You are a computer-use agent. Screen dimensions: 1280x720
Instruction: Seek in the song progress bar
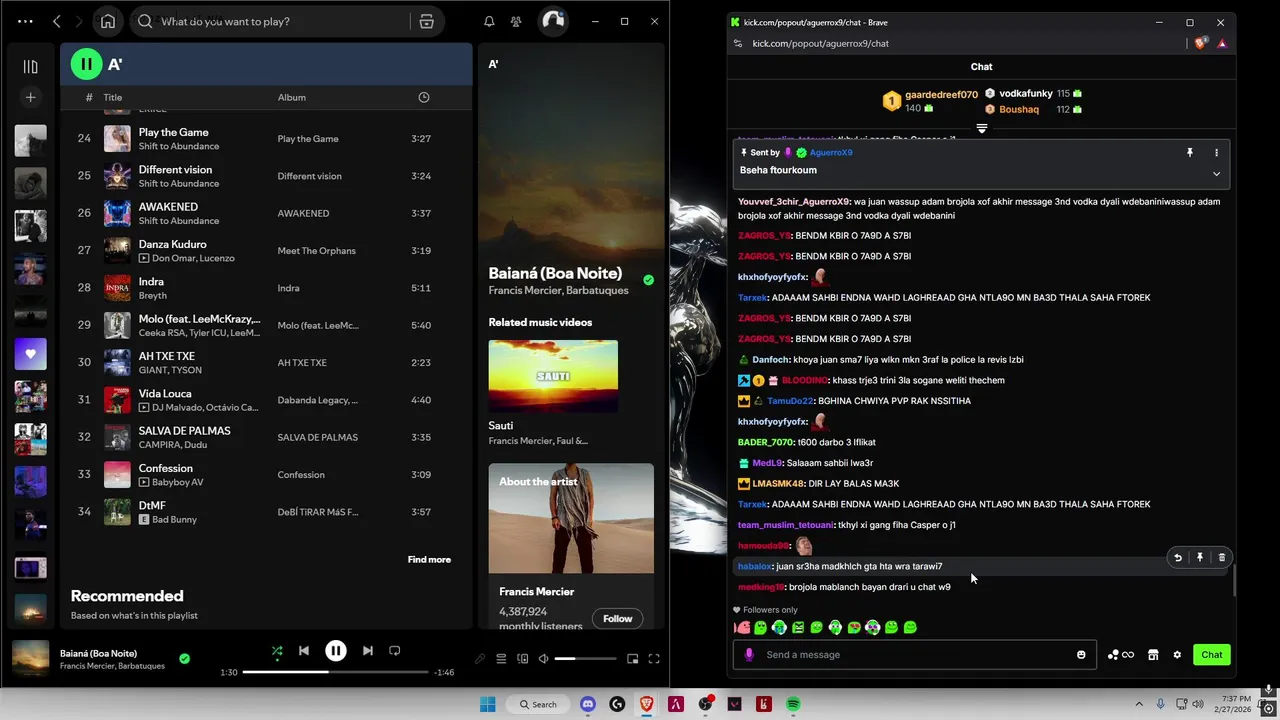tap(336, 672)
